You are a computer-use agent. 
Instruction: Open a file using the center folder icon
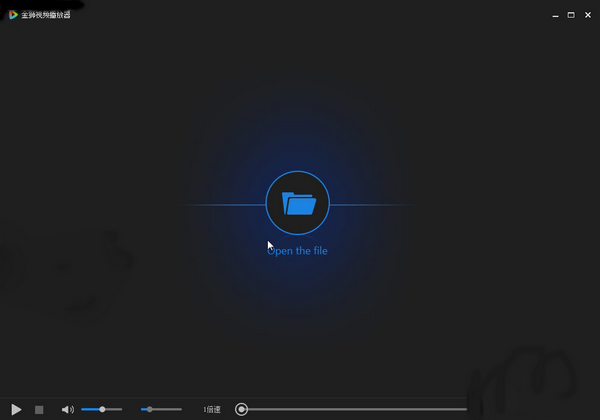tap(298, 204)
